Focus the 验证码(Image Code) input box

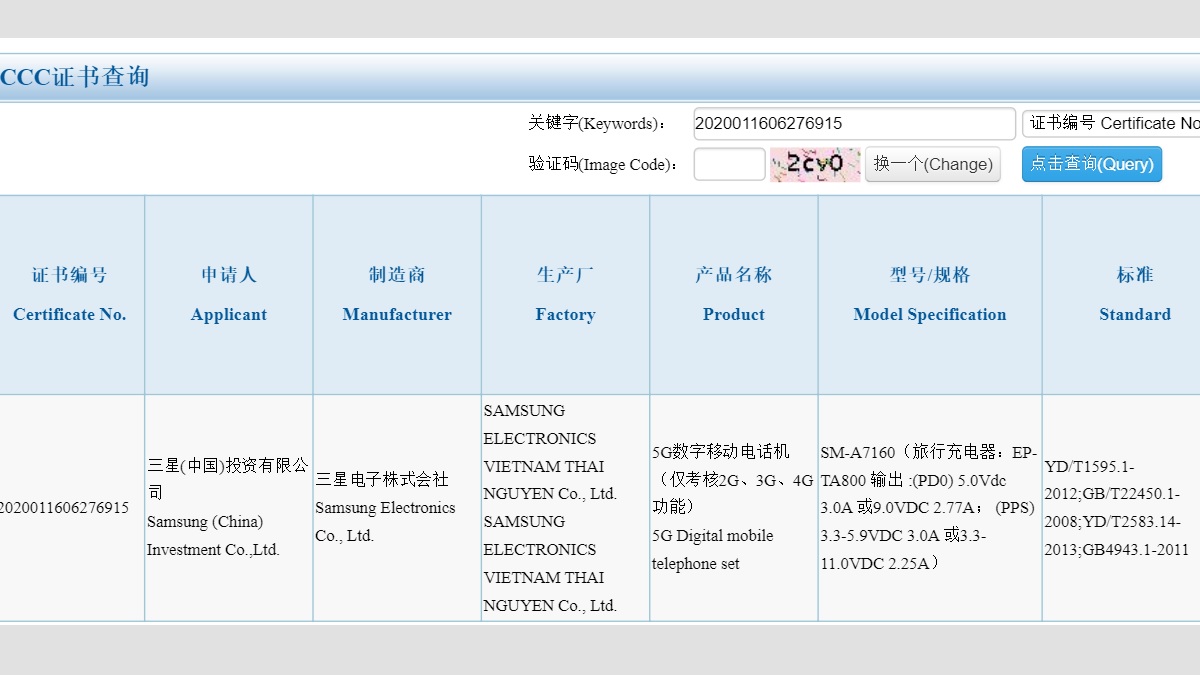point(729,164)
